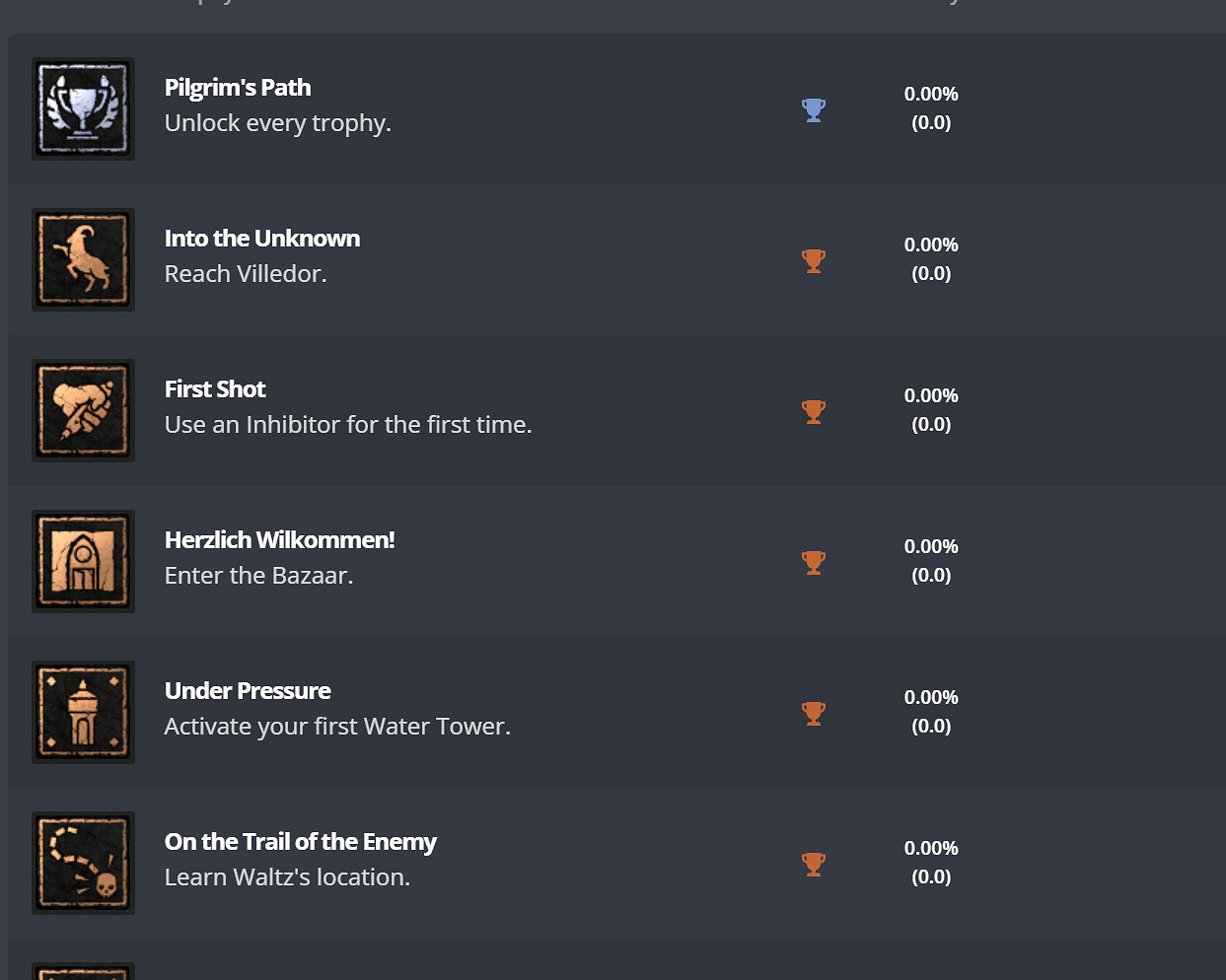This screenshot has width=1226, height=980.
Task: Select the First Shot syringe hand icon
Action: click(x=83, y=410)
